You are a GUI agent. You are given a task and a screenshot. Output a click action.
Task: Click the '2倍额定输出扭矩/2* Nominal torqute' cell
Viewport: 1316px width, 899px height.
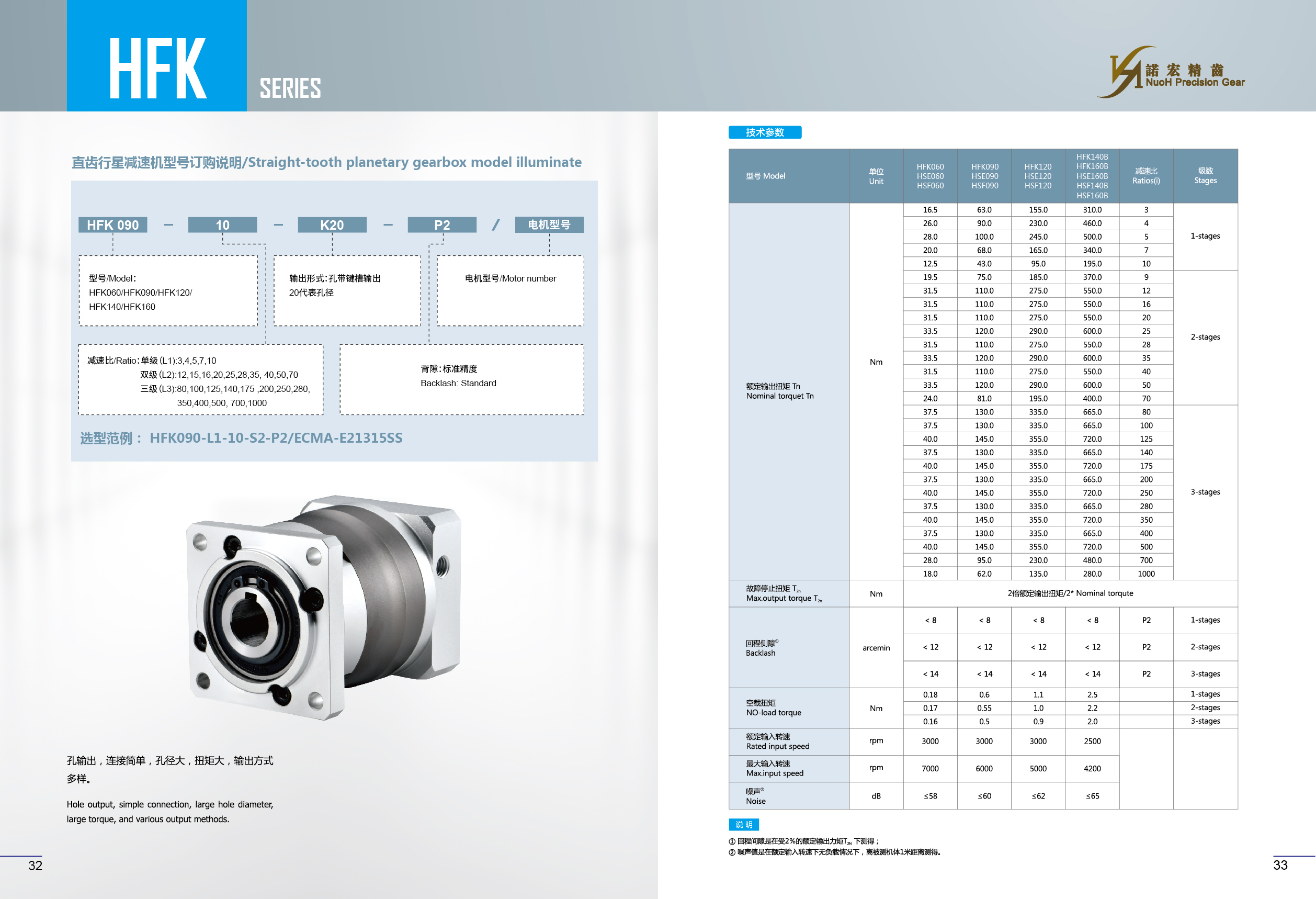click(1070, 593)
